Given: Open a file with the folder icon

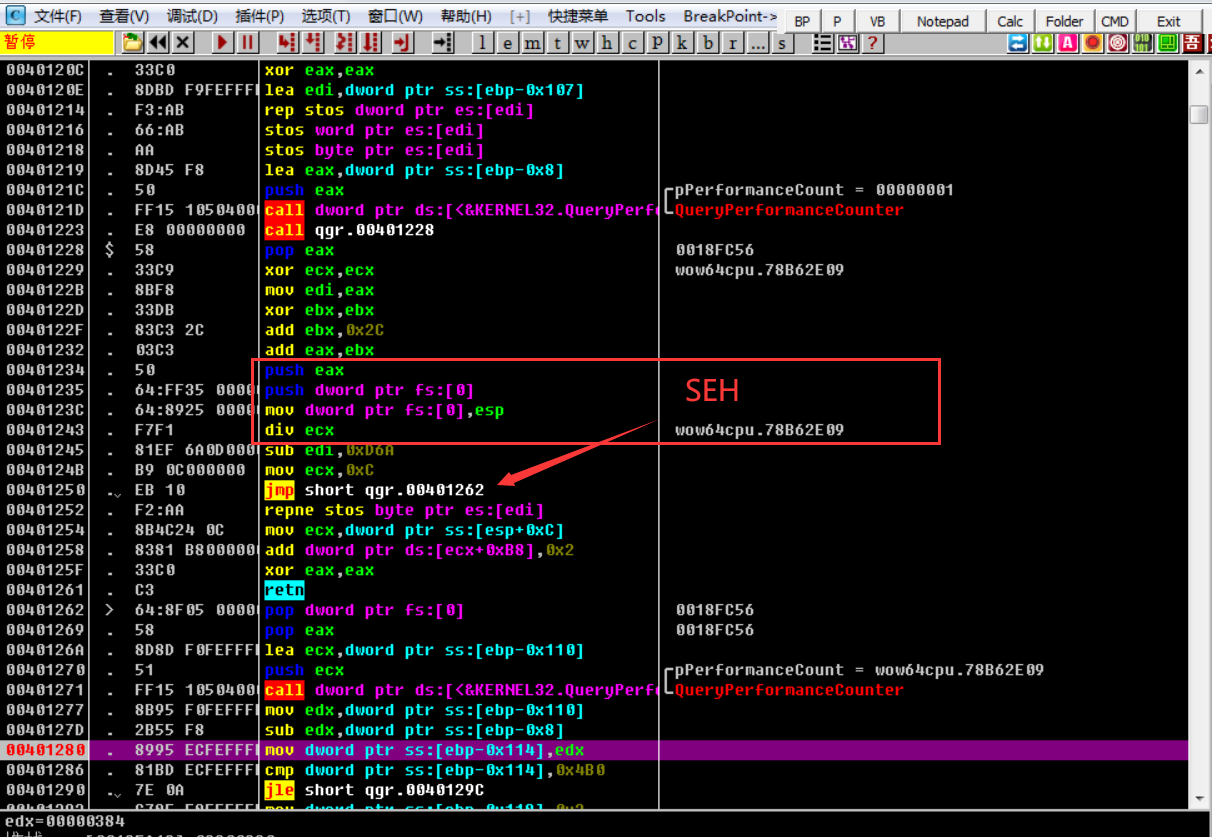Looking at the screenshot, I should click(x=132, y=42).
